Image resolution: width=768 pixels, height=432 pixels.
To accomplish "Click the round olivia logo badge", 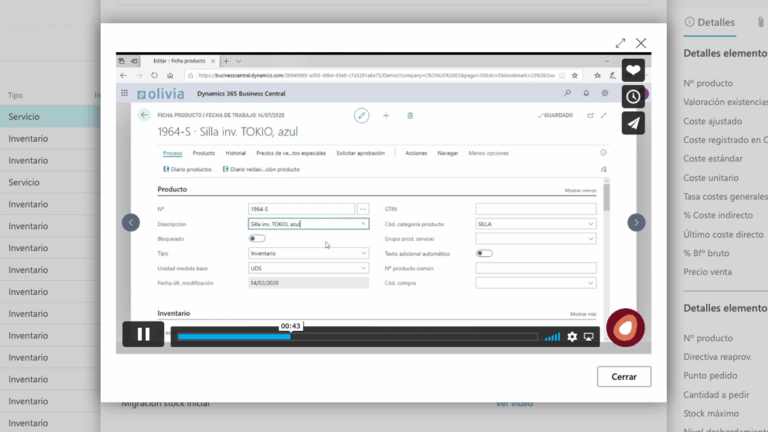I will click(x=625, y=327).
